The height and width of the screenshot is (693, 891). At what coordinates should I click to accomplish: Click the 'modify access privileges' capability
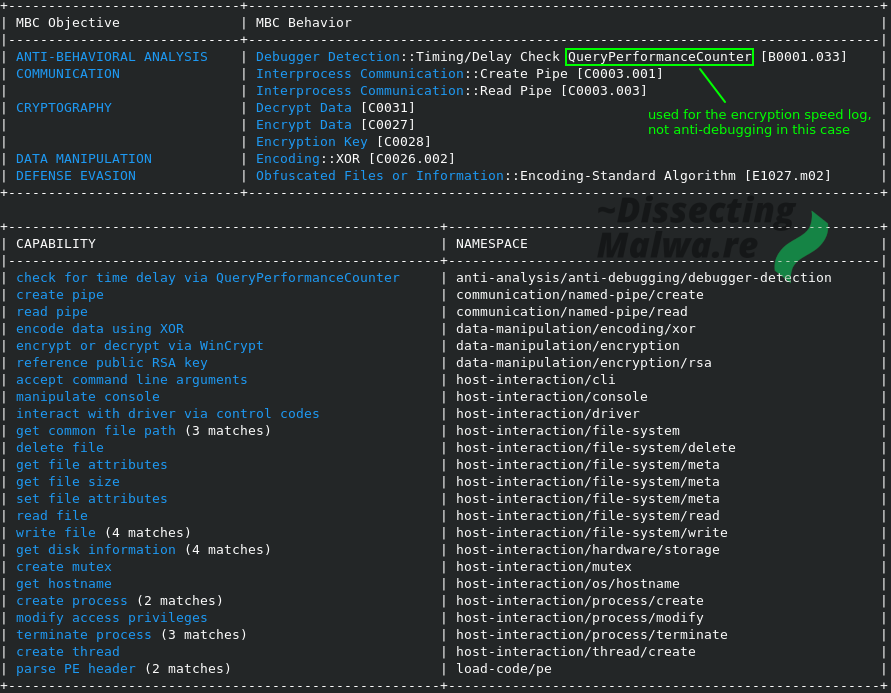point(111,617)
